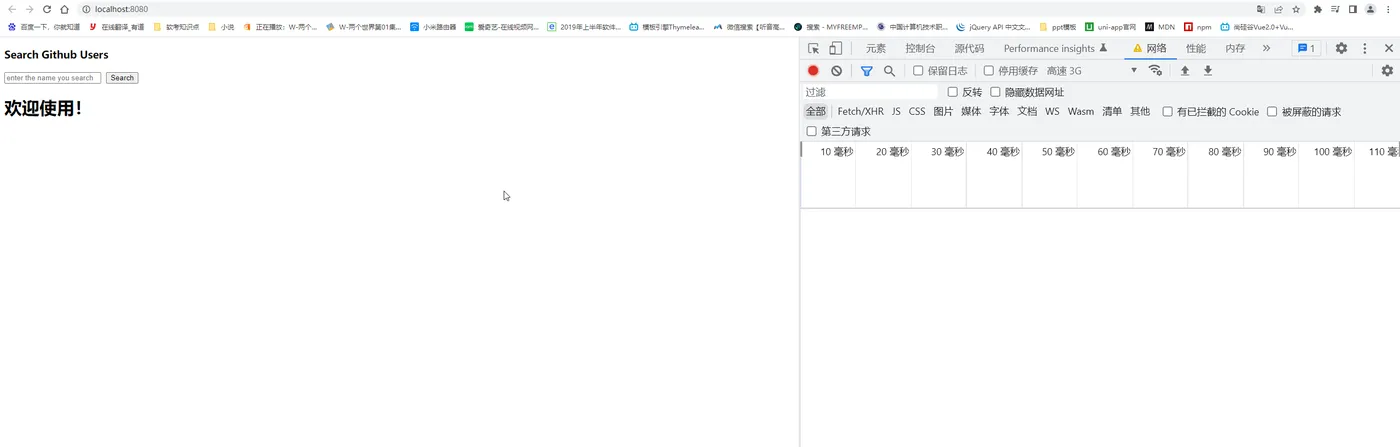Image resolution: width=1400 pixels, height=447 pixels.
Task: Tick the 隐藏数据网址 checkbox
Action: pyautogui.click(x=995, y=92)
